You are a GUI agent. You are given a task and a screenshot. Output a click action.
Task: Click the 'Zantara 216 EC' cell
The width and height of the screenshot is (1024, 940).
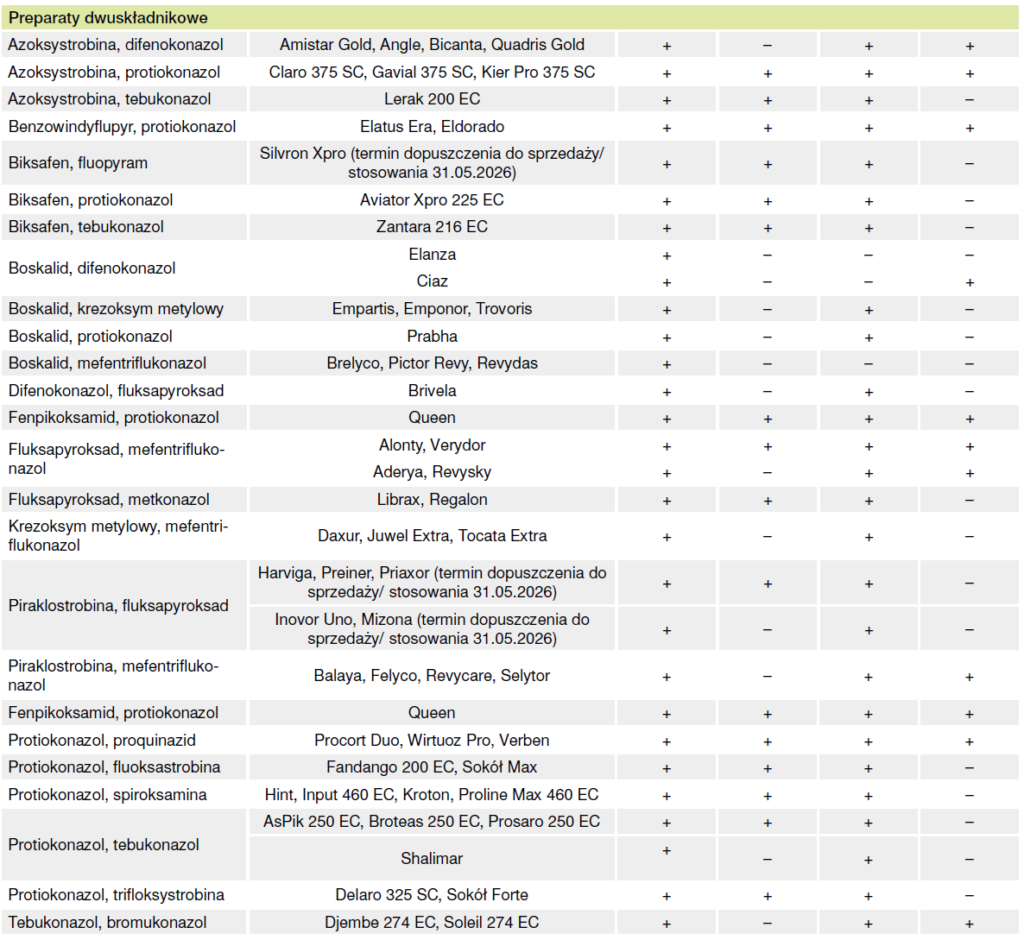(432, 227)
